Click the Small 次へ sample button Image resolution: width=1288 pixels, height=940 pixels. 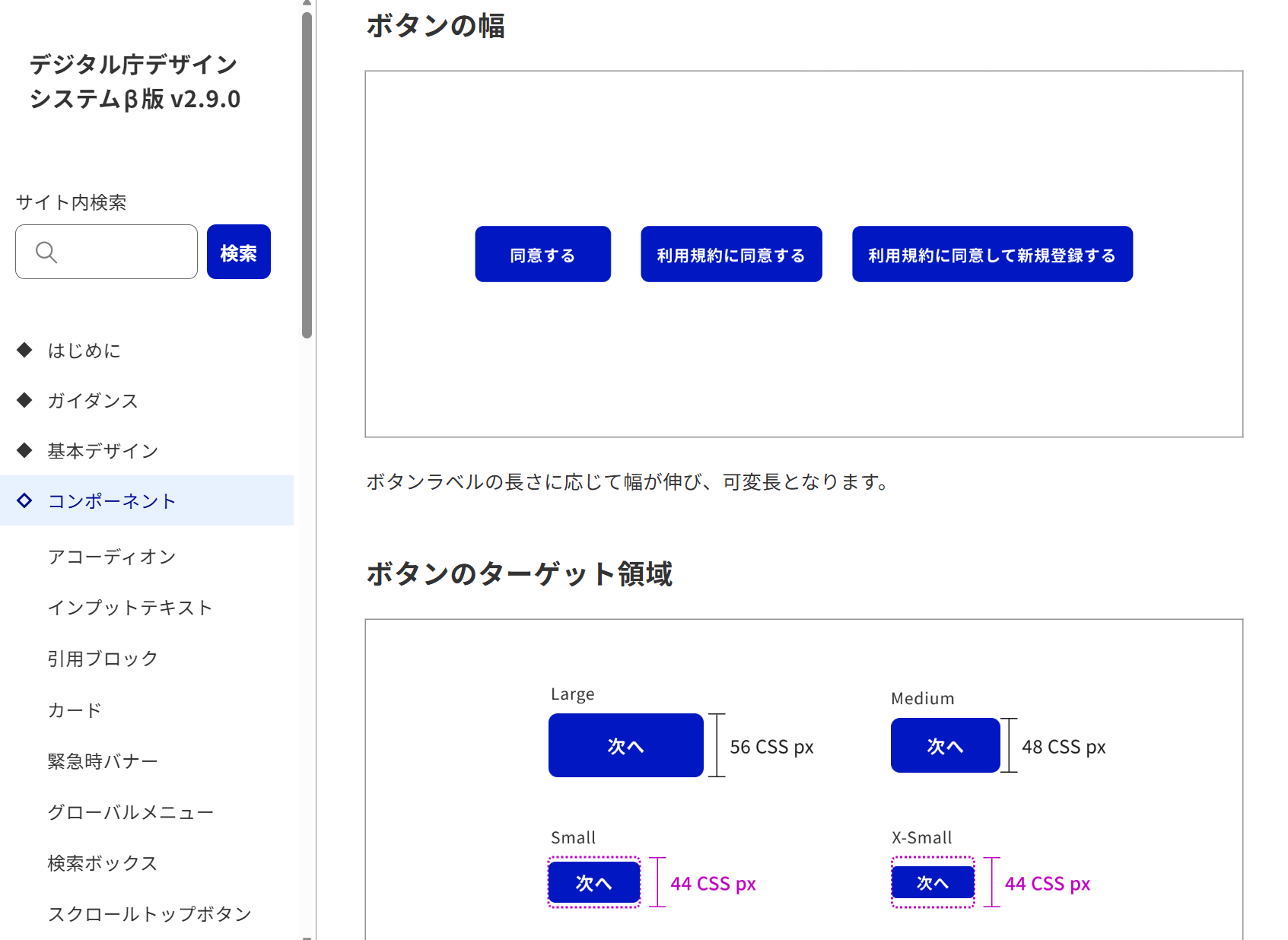[593, 882]
